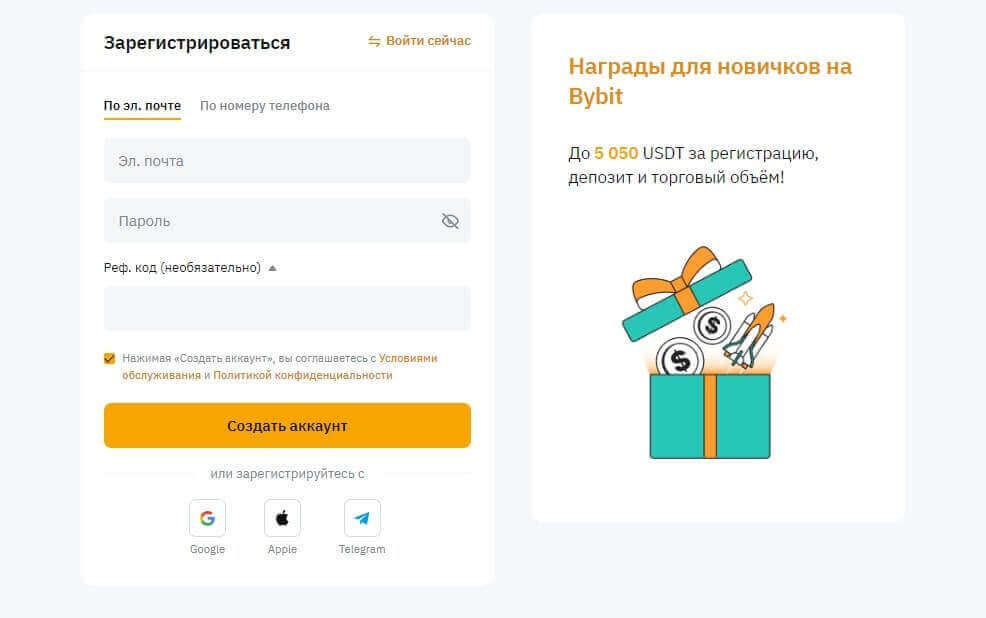Open the Войти сейчас link
This screenshot has width=986, height=618.
pyautogui.click(x=428, y=41)
